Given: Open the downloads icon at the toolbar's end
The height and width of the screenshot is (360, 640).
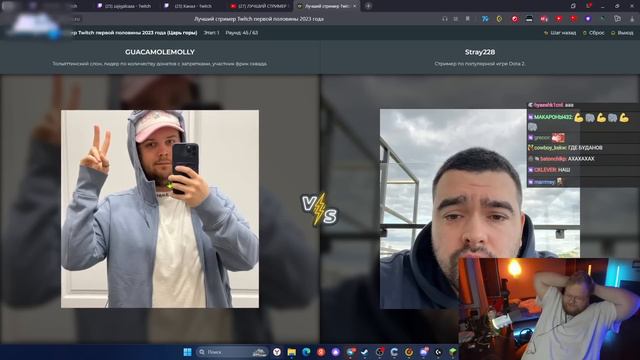Looking at the screenshot, I should (x=633, y=19).
